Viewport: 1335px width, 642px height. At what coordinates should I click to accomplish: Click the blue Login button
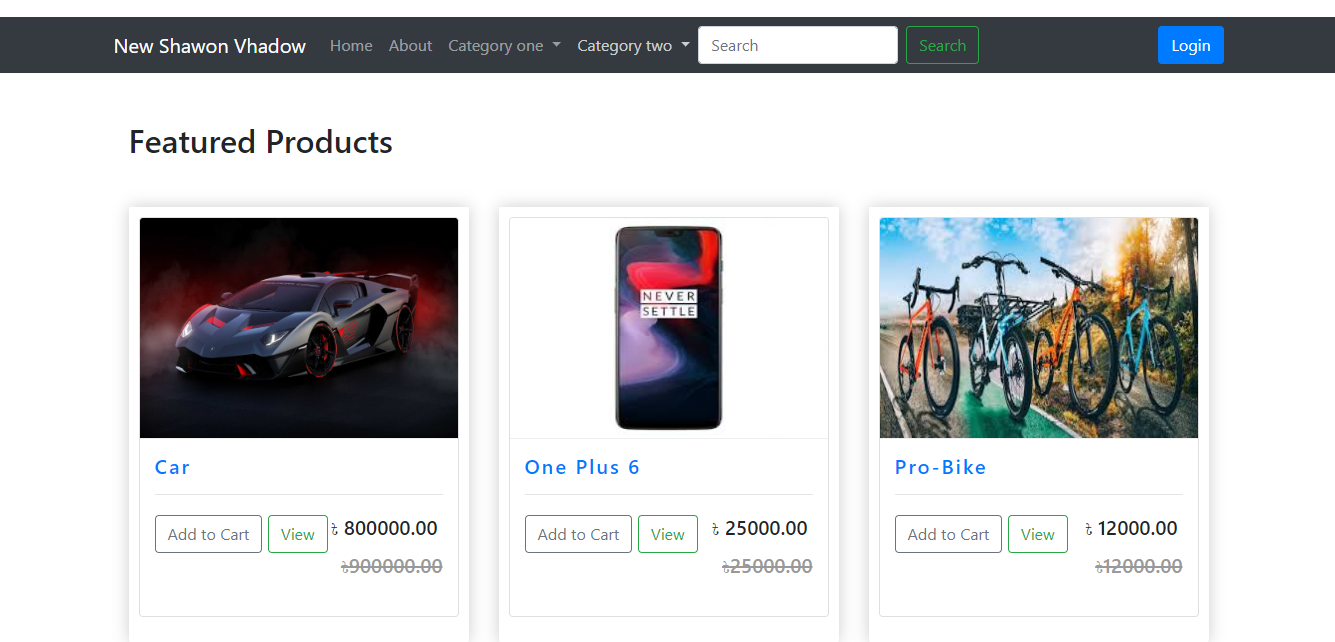point(1190,45)
